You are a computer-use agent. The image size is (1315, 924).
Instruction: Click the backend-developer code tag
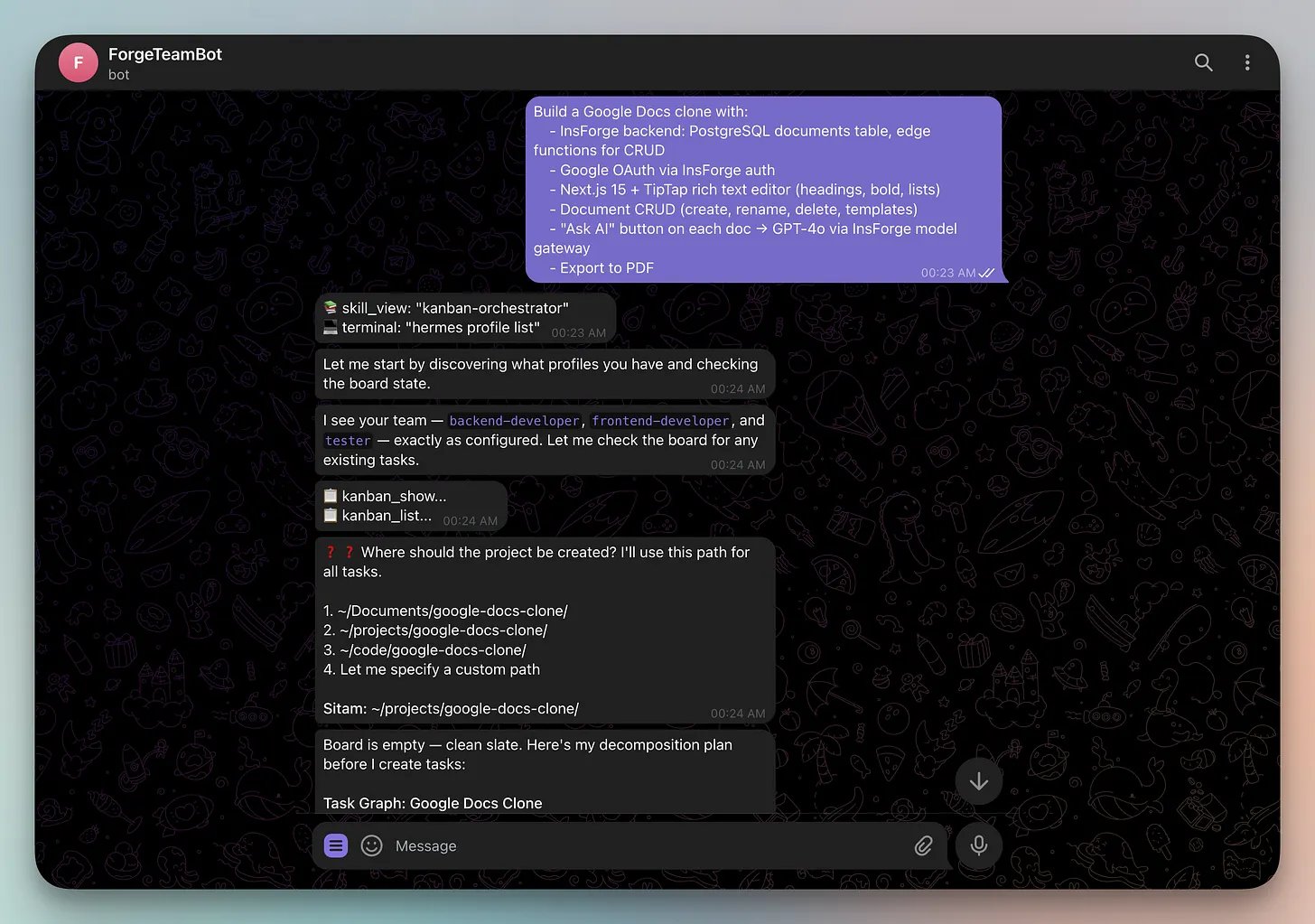[514, 421]
